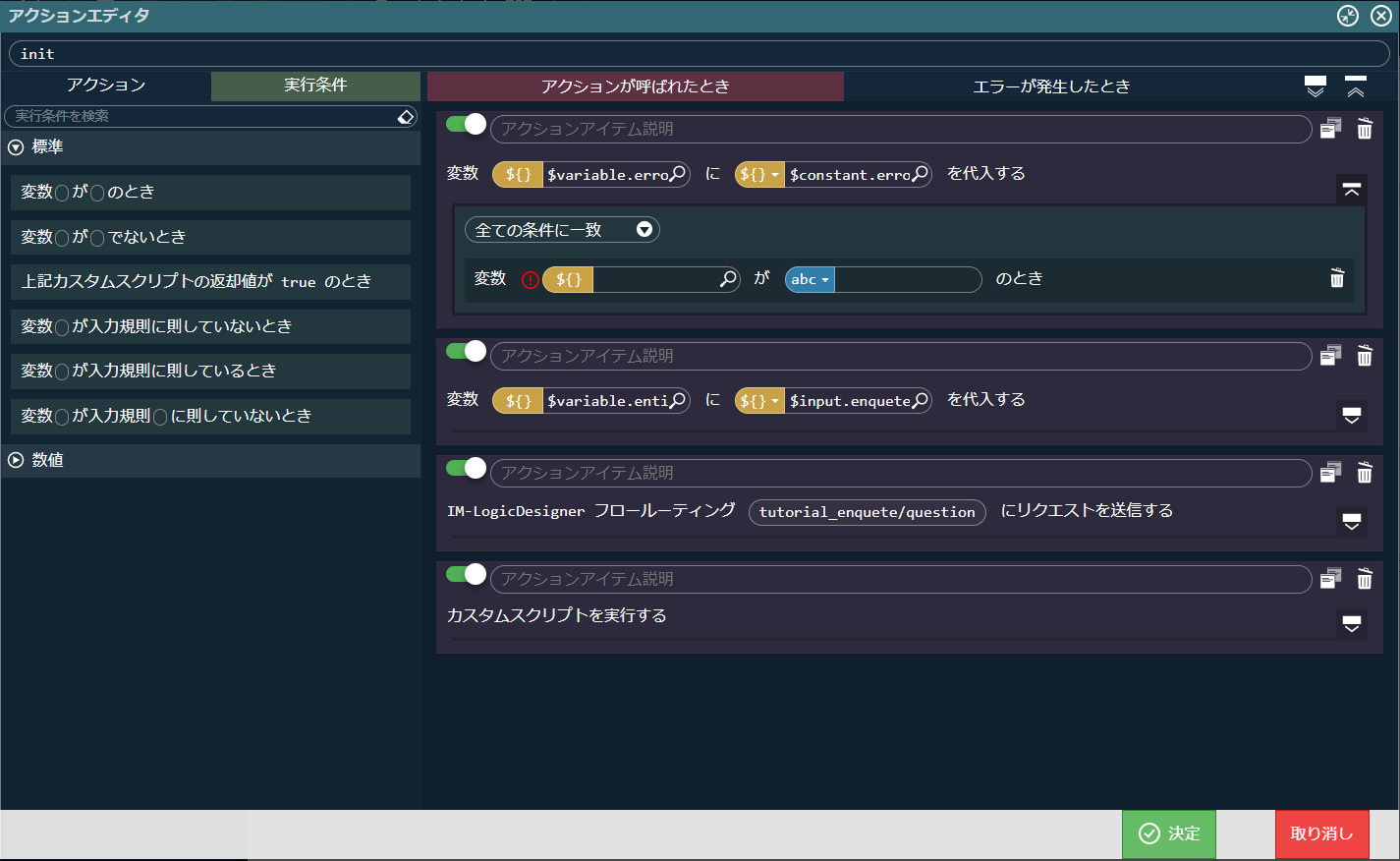This screenshot has width=1400, height=861.
Task: Open the abc value type dropdown
Action: (x=810, y=279)
